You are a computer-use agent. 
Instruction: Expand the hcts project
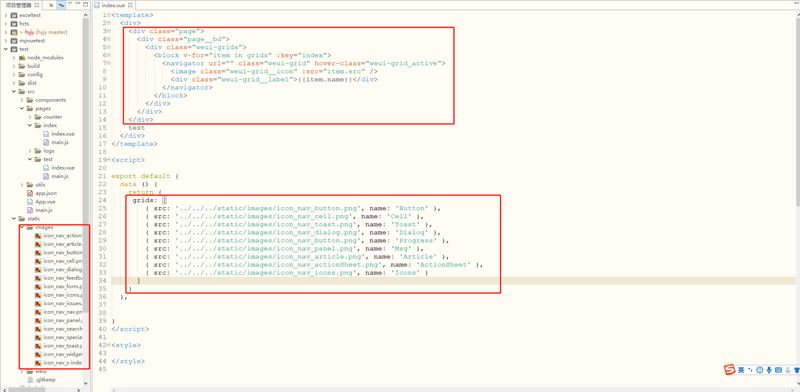point(6,23)
